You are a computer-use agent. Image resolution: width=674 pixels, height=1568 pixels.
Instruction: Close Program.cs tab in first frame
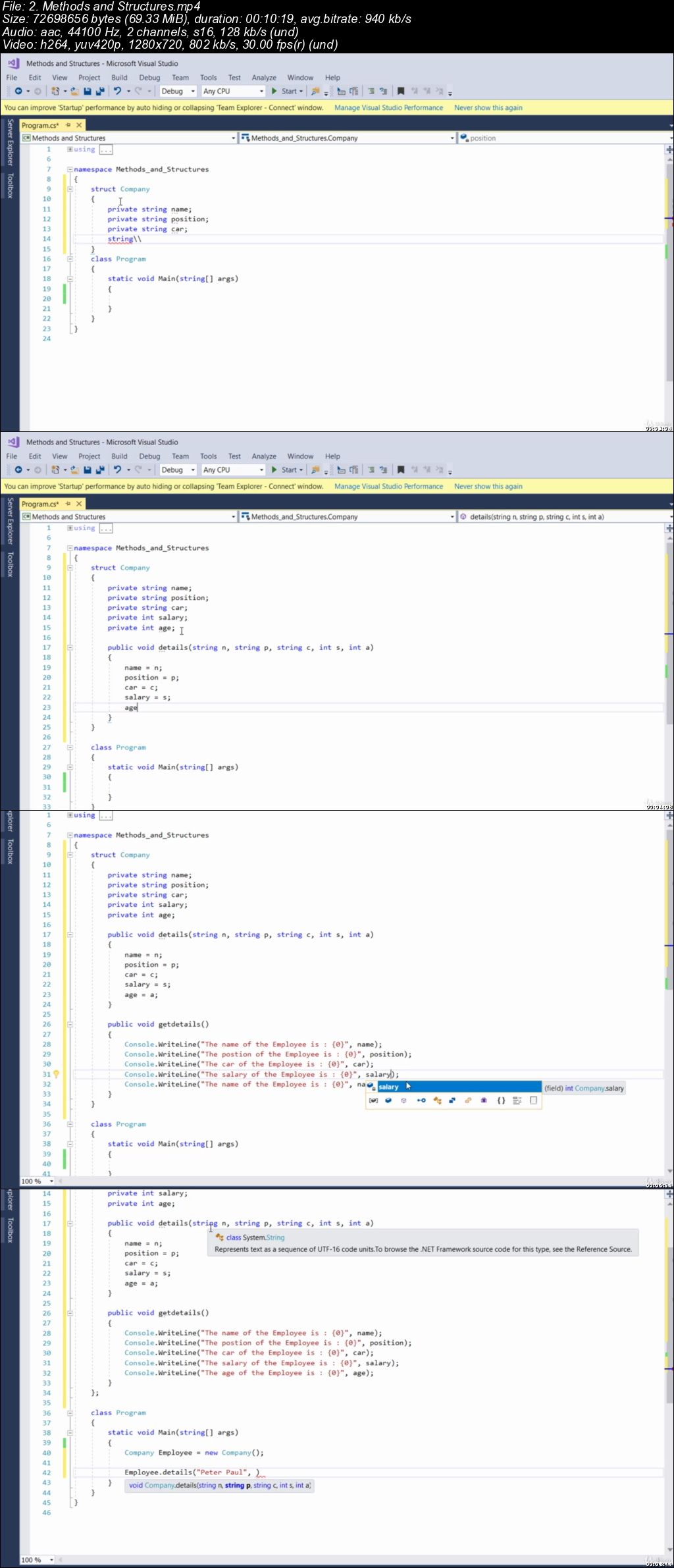pyautogui.click(x=79, y=125)
